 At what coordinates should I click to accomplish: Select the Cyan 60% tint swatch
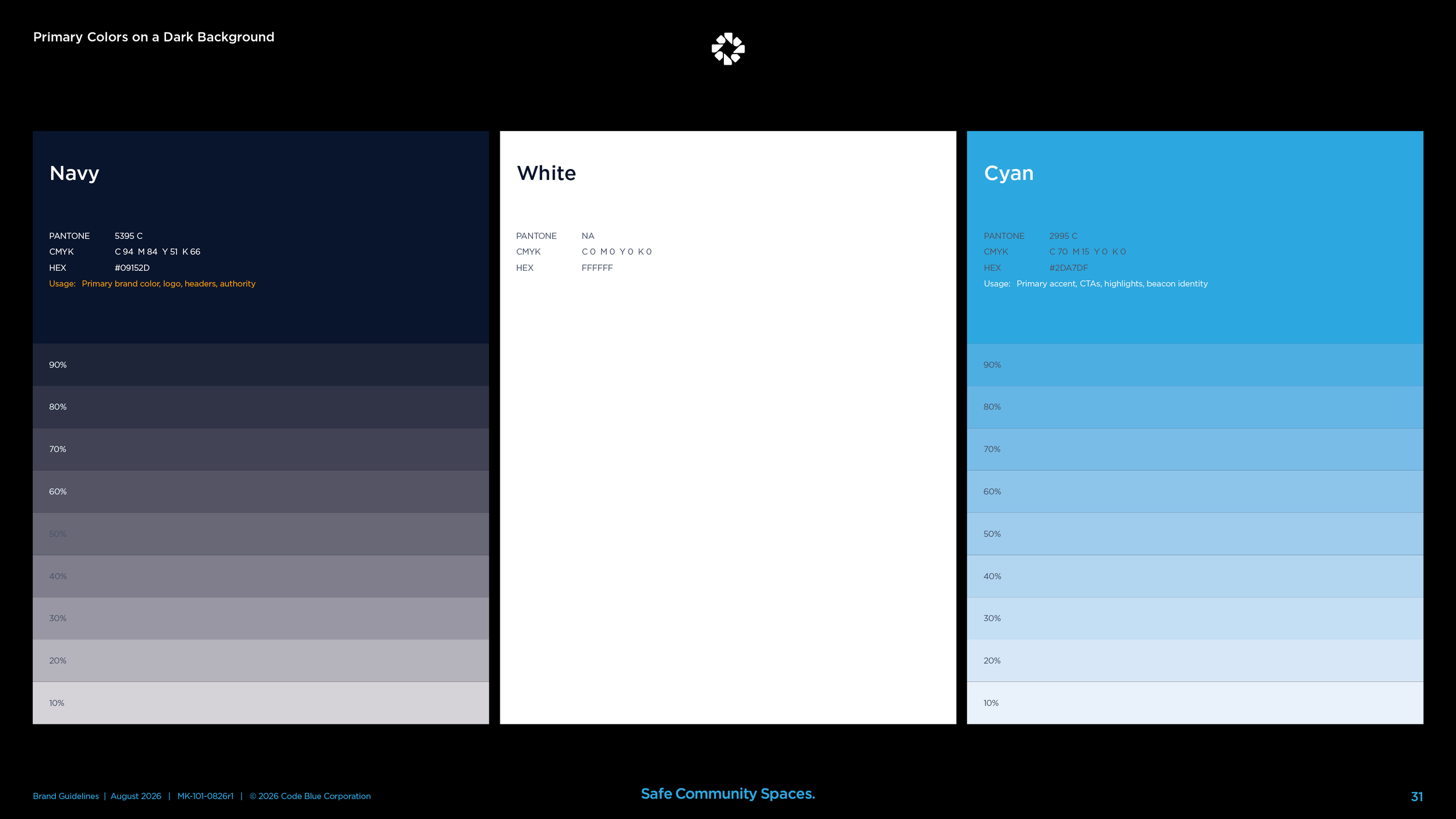pyautogui.click(x=1195, y=492)
